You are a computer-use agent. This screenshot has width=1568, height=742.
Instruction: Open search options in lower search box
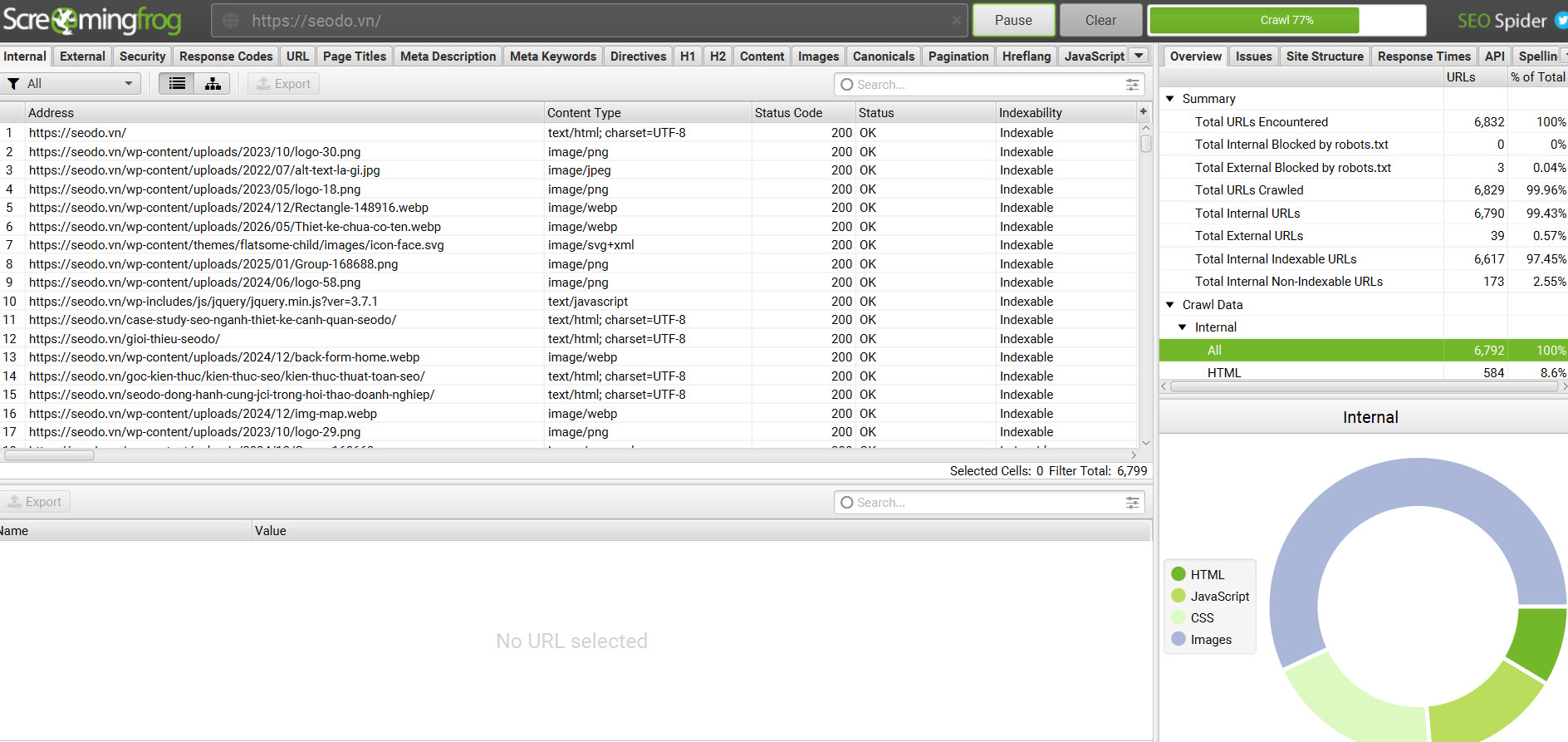pos(1132,503)
